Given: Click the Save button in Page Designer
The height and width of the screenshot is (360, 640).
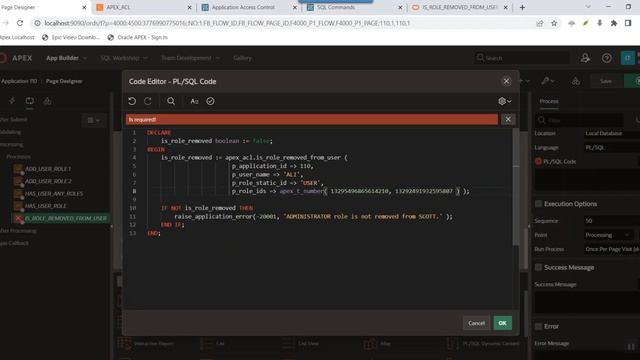Looking at the screenshot, I should tap(606, 81).
